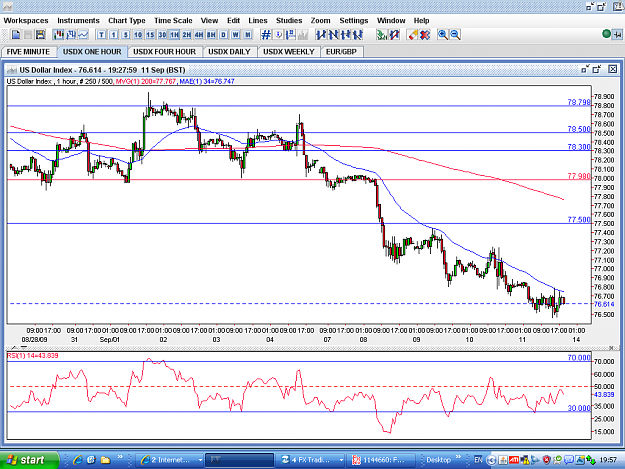Toggle the chart grid hash icon
Screen dimensions: 625x469
point(266,35)
